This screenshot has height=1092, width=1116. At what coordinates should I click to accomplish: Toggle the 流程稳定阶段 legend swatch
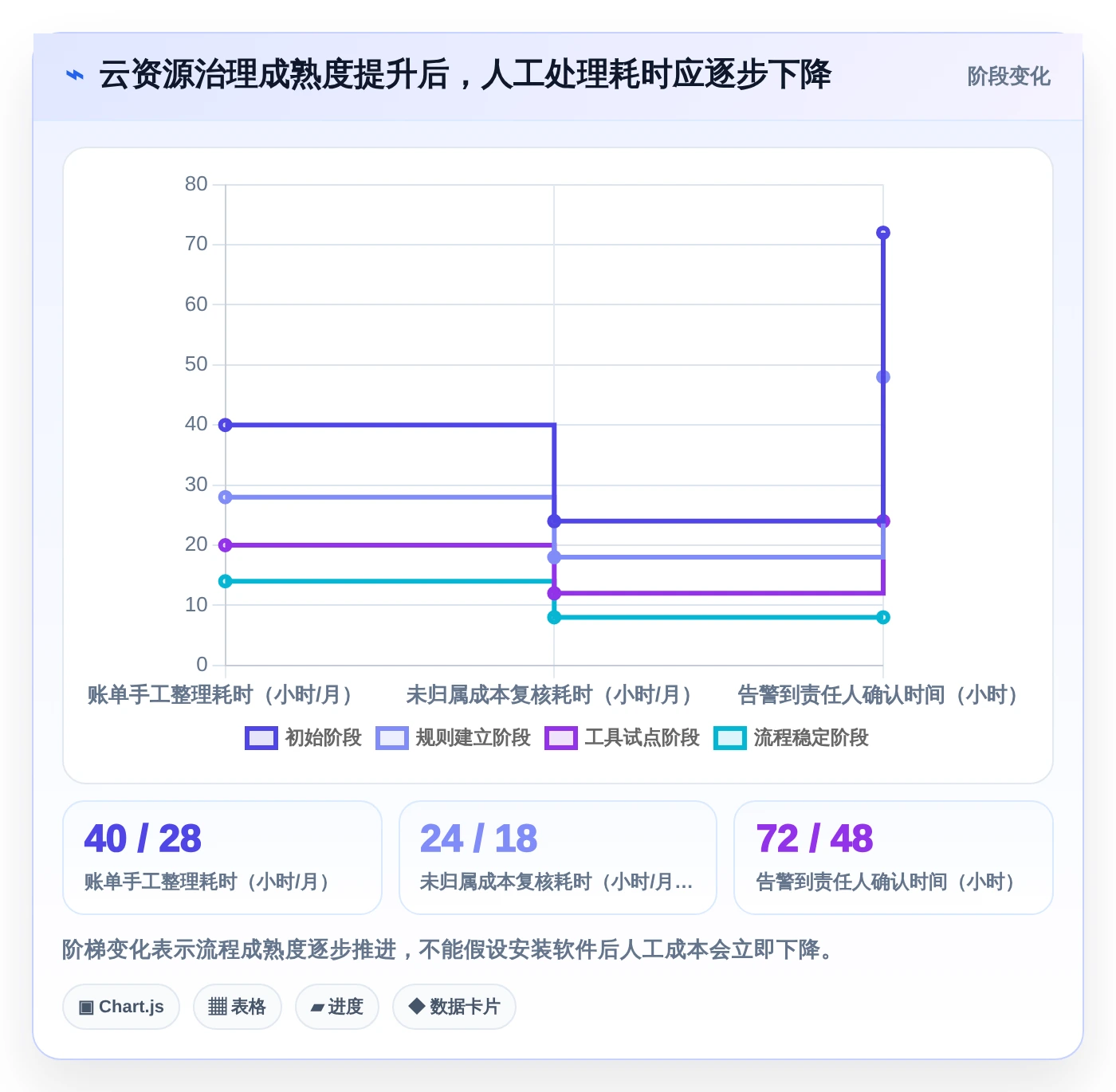(729, 738)
